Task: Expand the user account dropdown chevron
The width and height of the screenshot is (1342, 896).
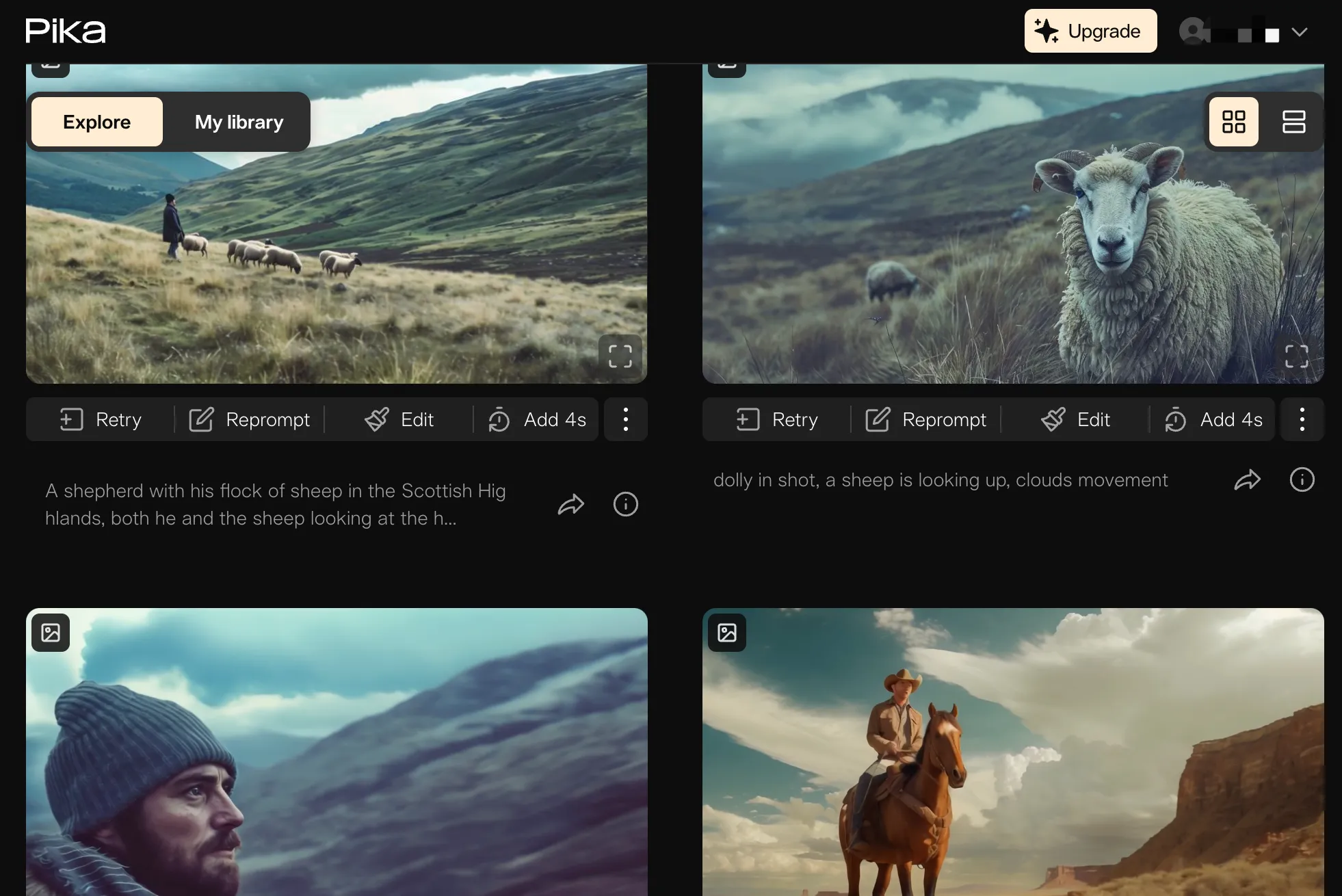Action: 1299,32
